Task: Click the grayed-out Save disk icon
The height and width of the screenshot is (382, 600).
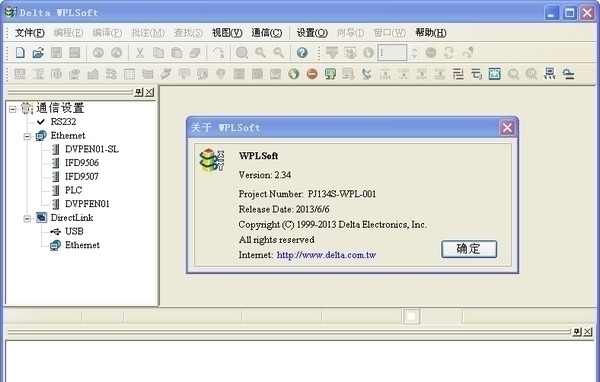Action: (56, 52)
